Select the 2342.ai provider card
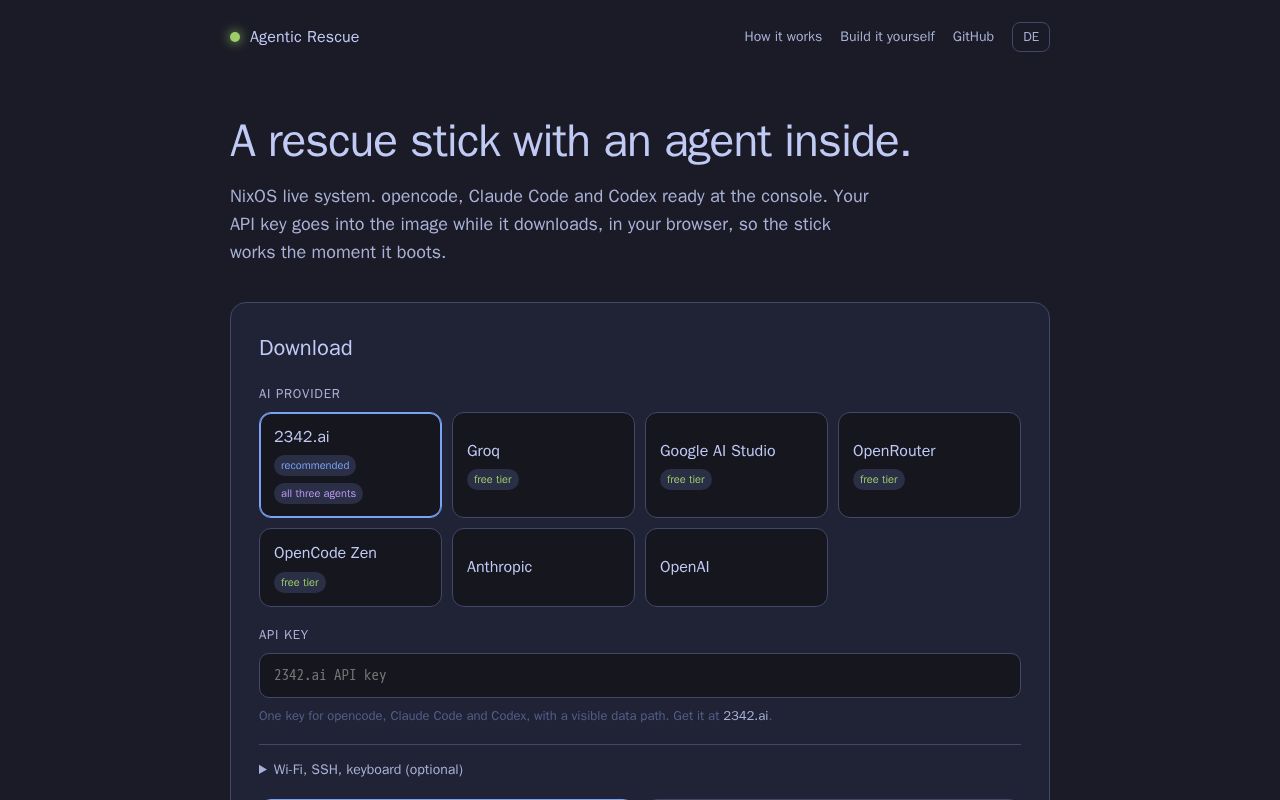 point(350,465)
